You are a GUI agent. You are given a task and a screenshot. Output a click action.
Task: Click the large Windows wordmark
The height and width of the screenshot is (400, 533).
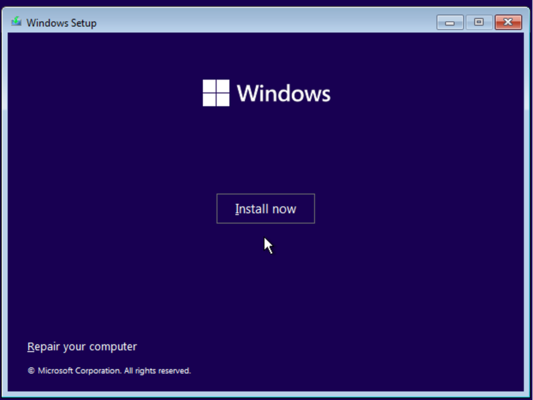(x=283, y=93)
